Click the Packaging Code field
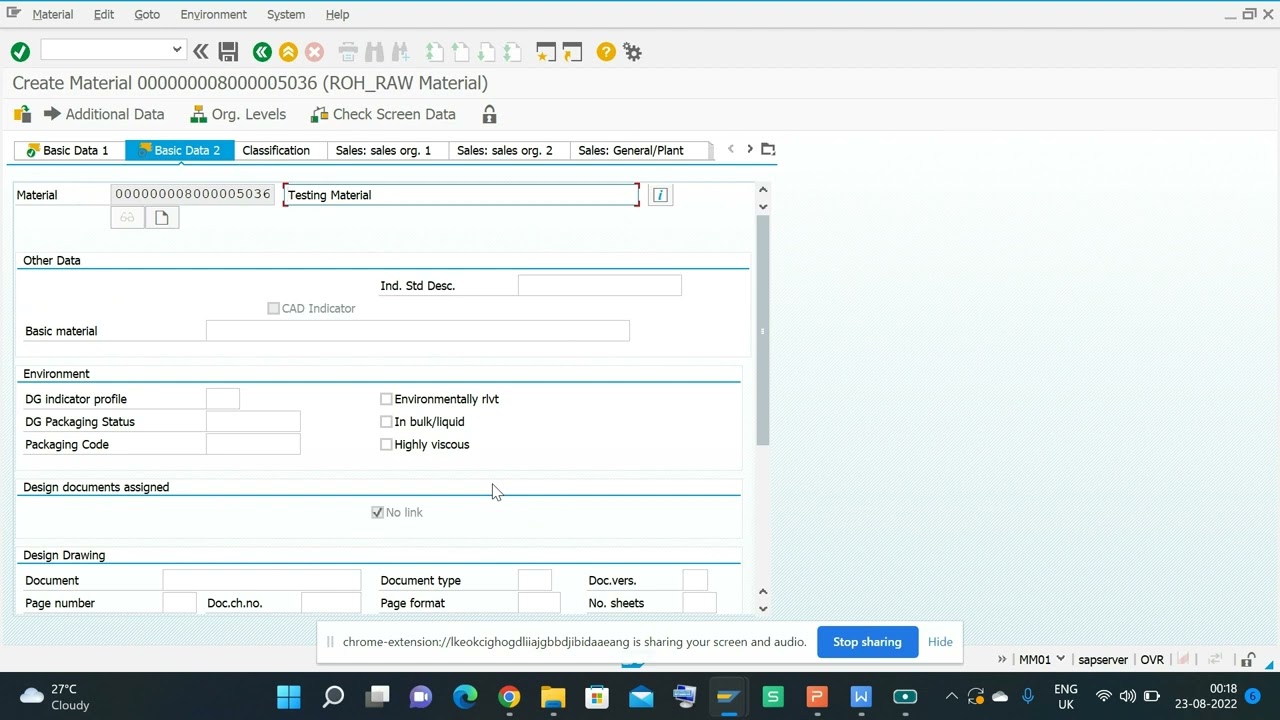The width and height of the screenshot is (1280, 720). [253, 445]
